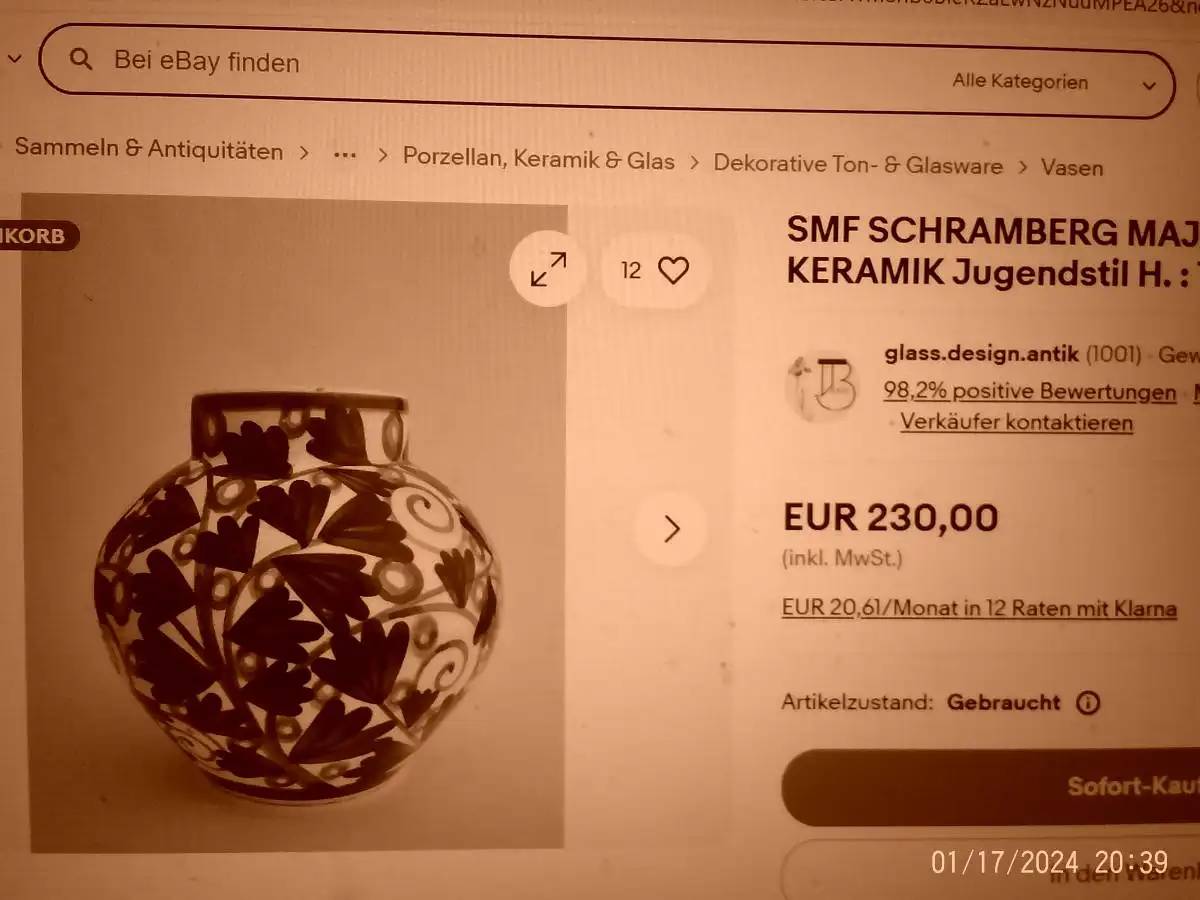Open Porzellan, Keramik & Glas breadcrumb
Image resolution: width=1200 pixels, height=900 pixels.
click(539, 160)
